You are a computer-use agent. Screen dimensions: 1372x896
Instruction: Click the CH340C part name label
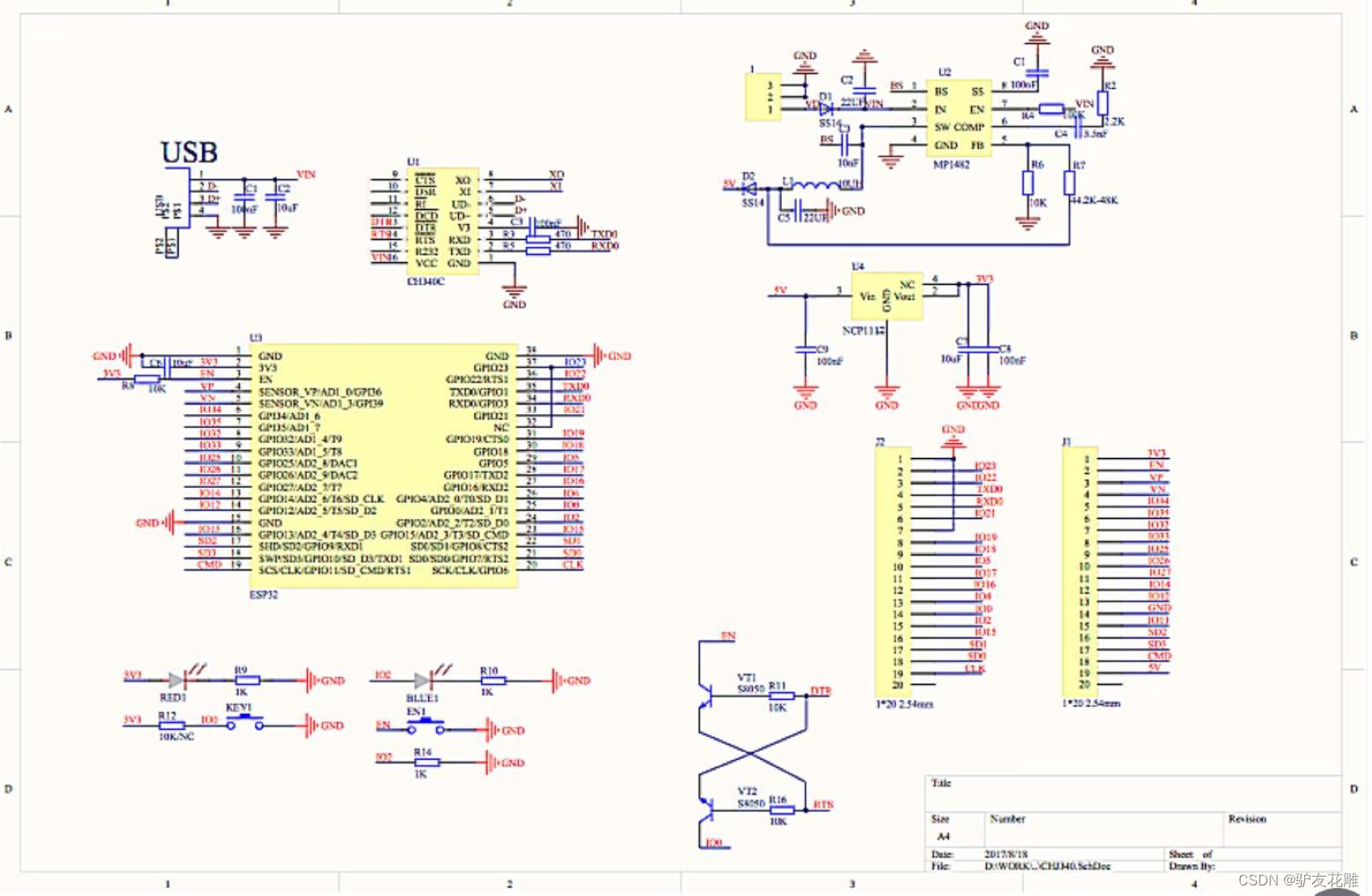pyautogui.click(x=427, y=281)
